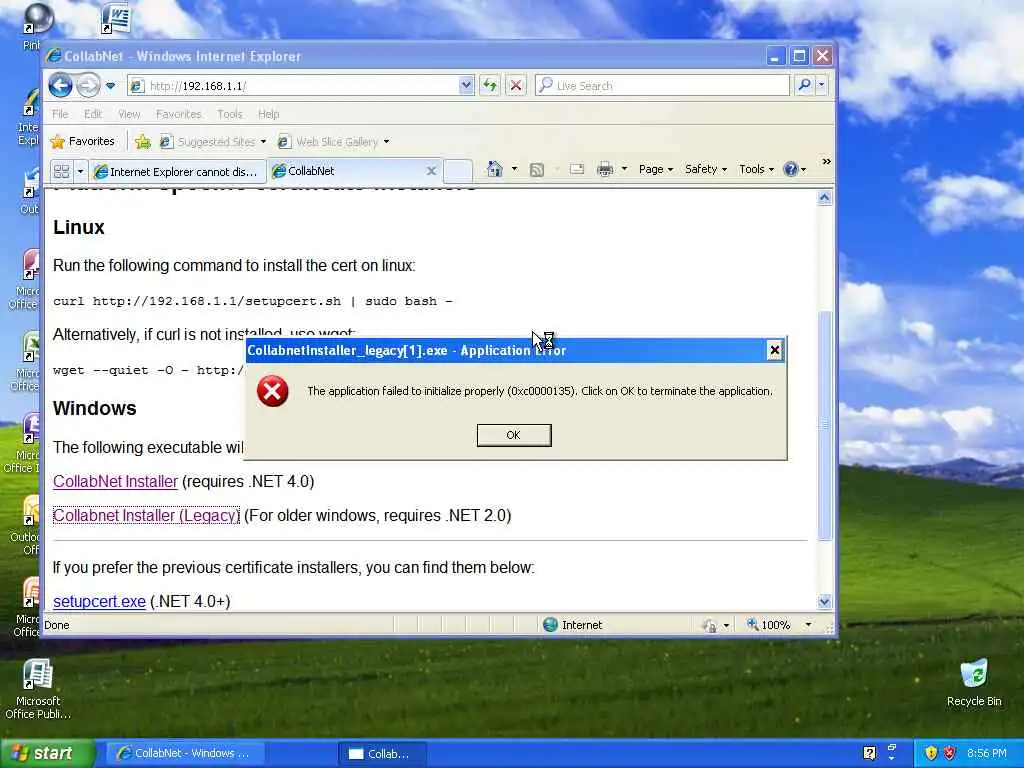Click the red security alert tray icon
1024x768 pixels.
point(950,753)
